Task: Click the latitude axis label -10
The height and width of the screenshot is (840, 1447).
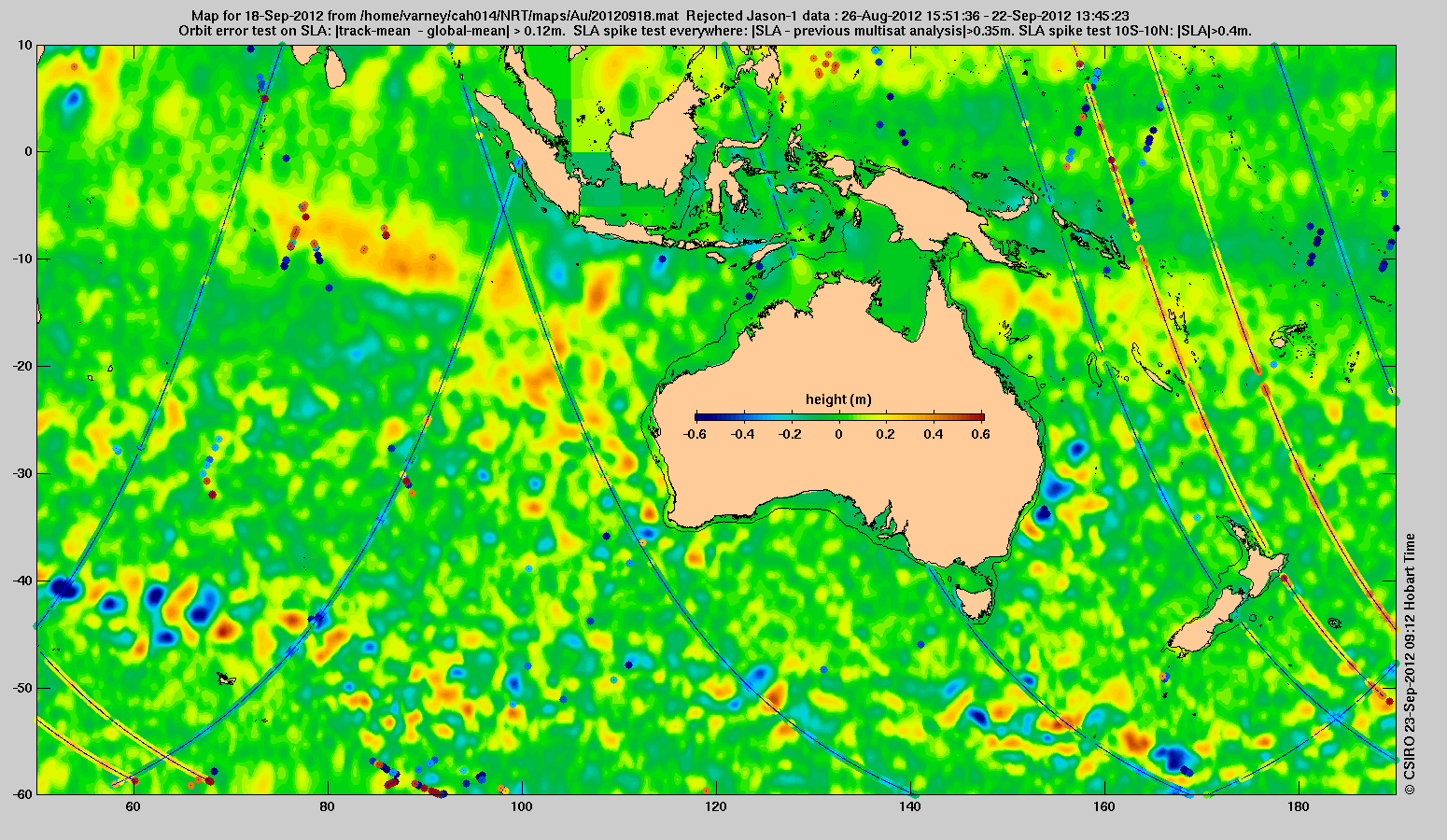Action: tap(22, 259)
